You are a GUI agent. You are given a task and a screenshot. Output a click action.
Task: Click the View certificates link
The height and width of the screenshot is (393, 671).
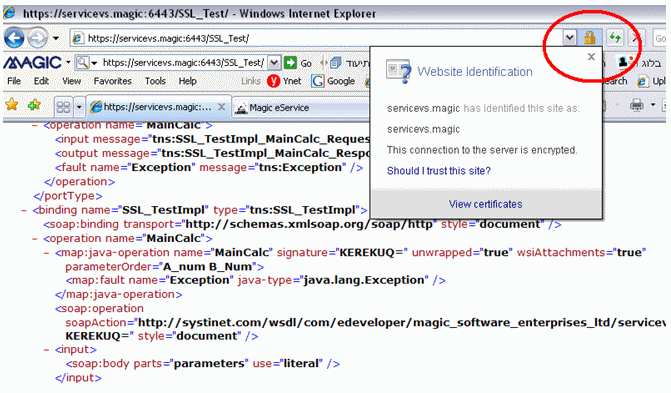coord(485,204)
